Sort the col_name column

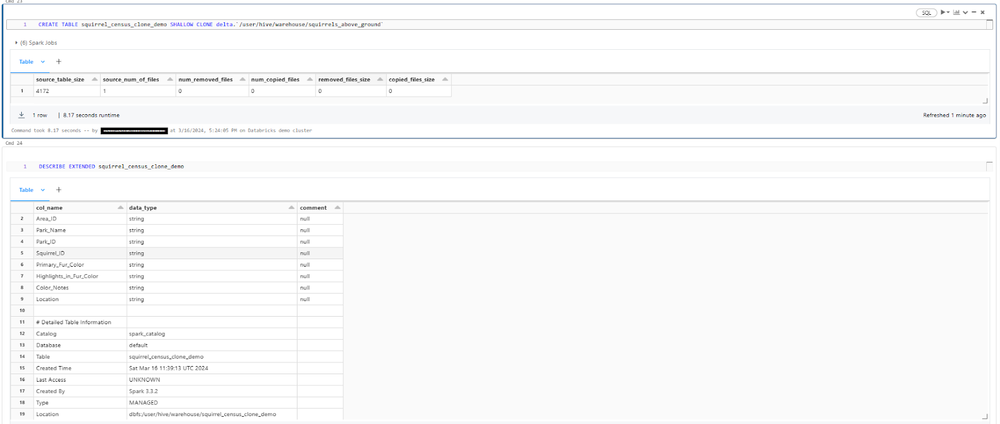pos(121,207)
